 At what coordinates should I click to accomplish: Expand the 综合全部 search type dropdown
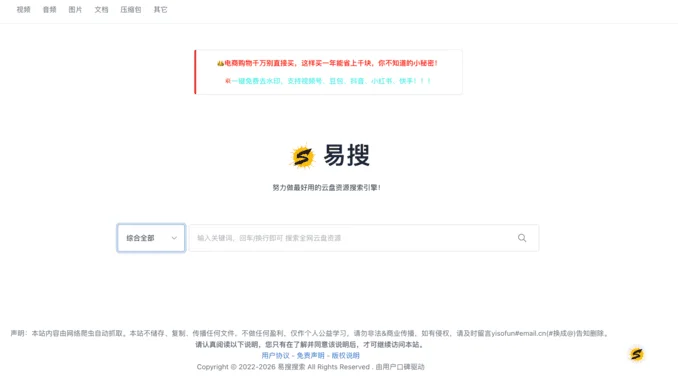click(x=151, y=238)
